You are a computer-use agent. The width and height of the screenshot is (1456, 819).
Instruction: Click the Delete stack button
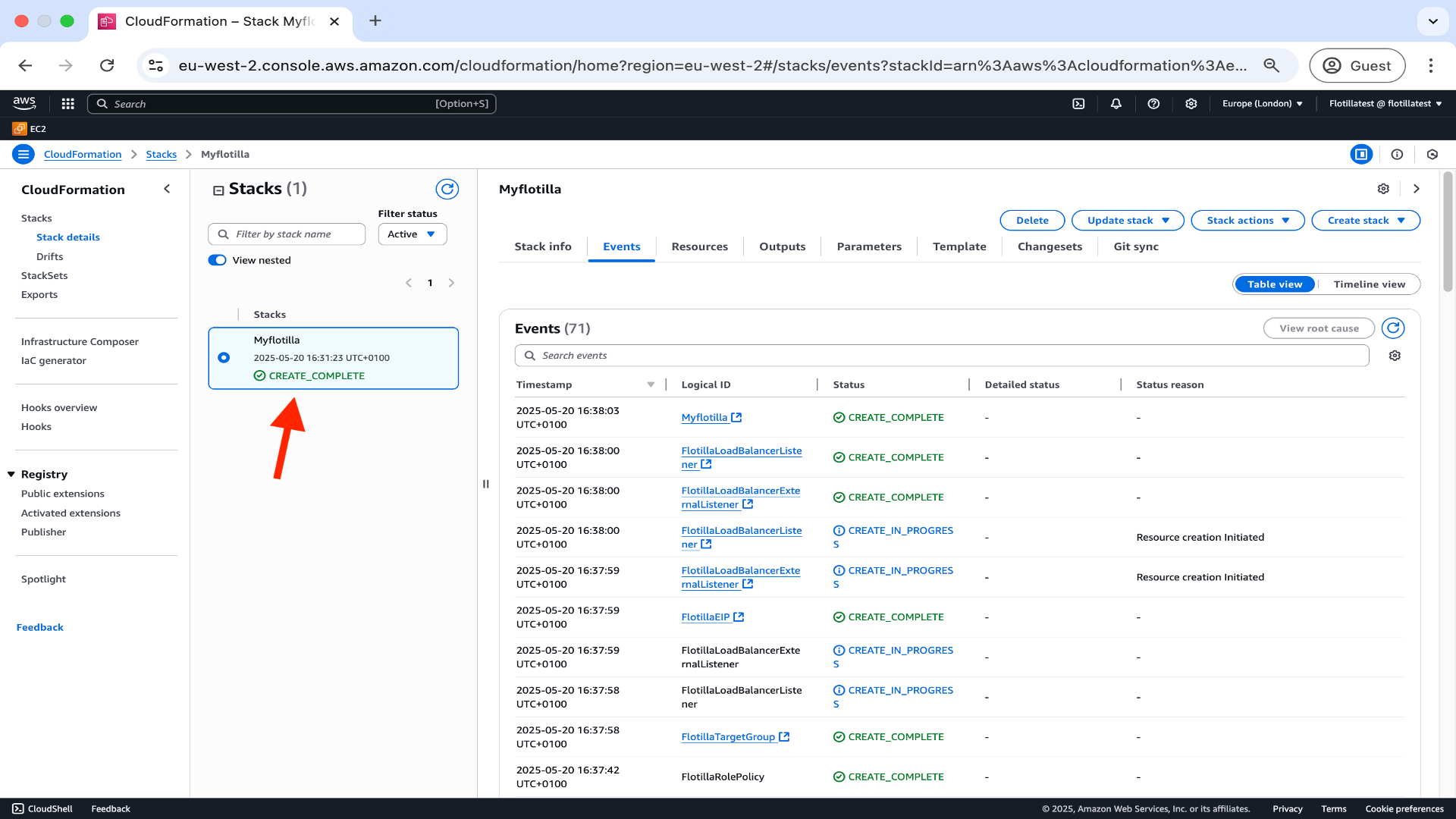[1032, 221]
